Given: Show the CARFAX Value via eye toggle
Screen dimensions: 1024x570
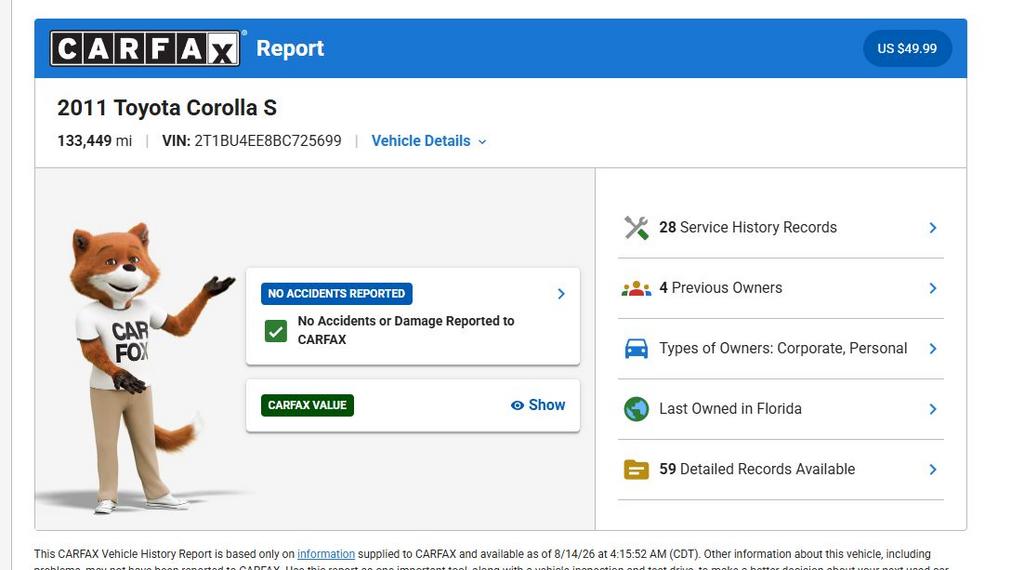Looking at the screenshot, I should click(x=537, y=405).
